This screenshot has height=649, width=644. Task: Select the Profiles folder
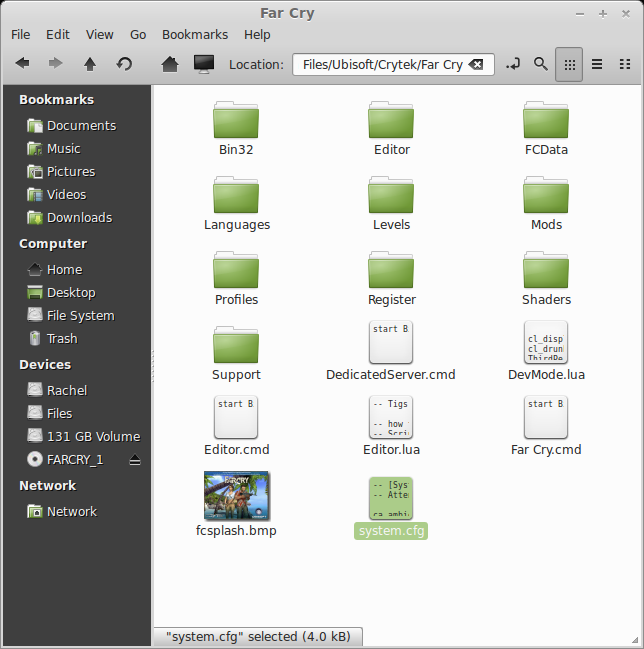coord(236,278)
